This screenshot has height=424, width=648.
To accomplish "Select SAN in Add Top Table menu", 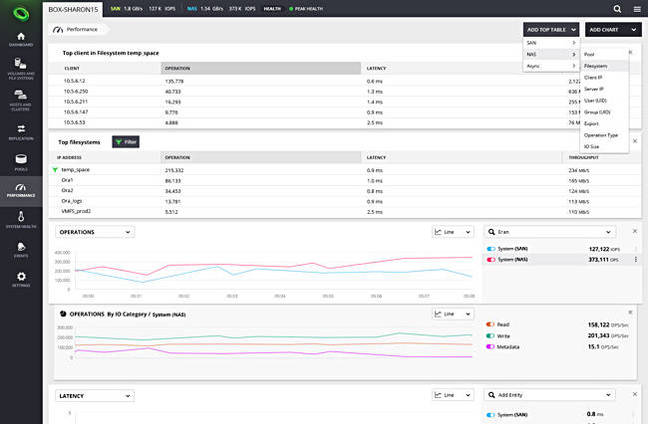I will click(x=551, y=43).
